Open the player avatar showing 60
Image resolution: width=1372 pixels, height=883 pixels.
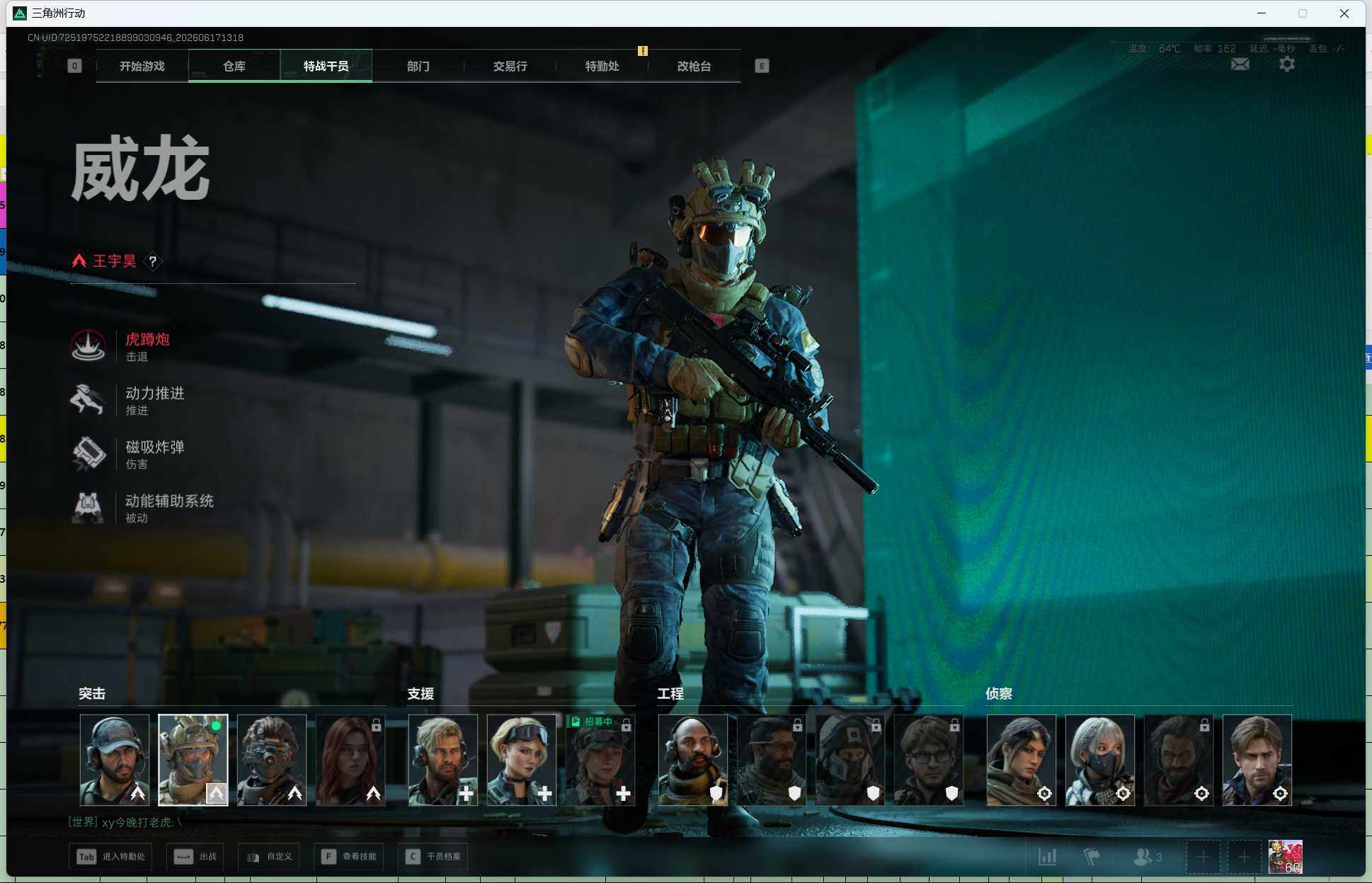1286,858
